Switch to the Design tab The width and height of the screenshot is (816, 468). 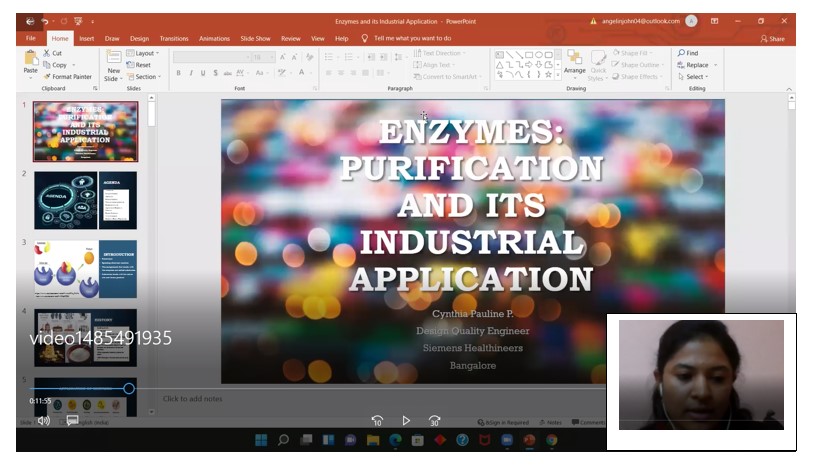point(139,39)
